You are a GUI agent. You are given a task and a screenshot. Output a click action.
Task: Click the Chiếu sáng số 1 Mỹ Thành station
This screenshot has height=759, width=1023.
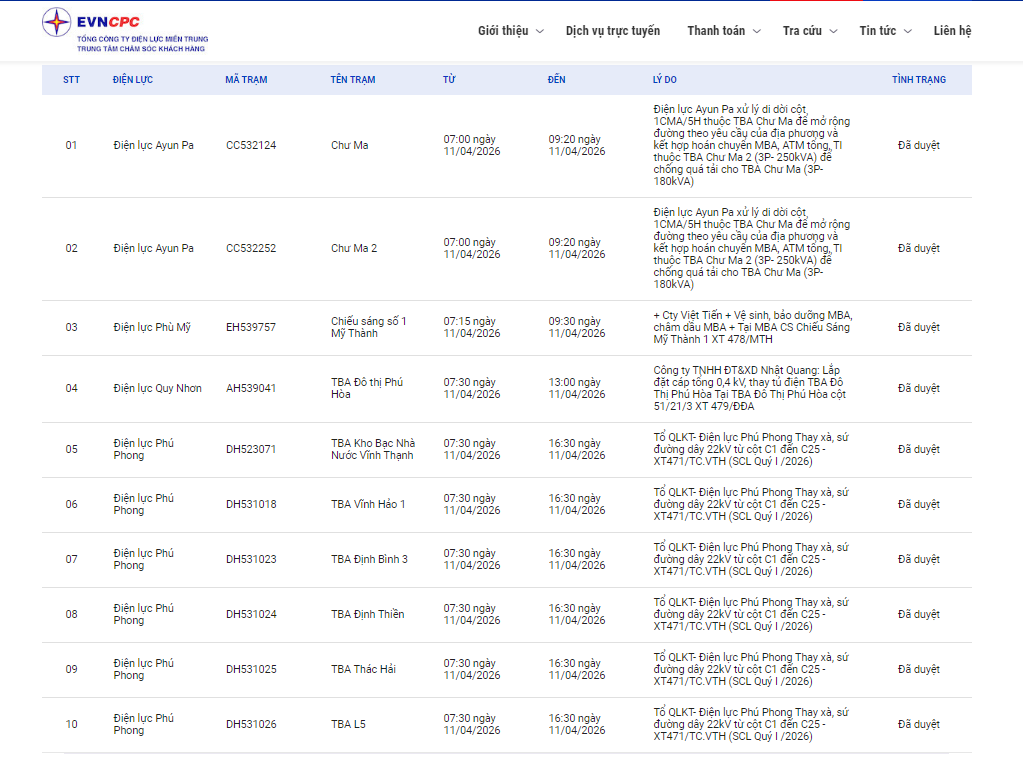(x=369, y=327)
